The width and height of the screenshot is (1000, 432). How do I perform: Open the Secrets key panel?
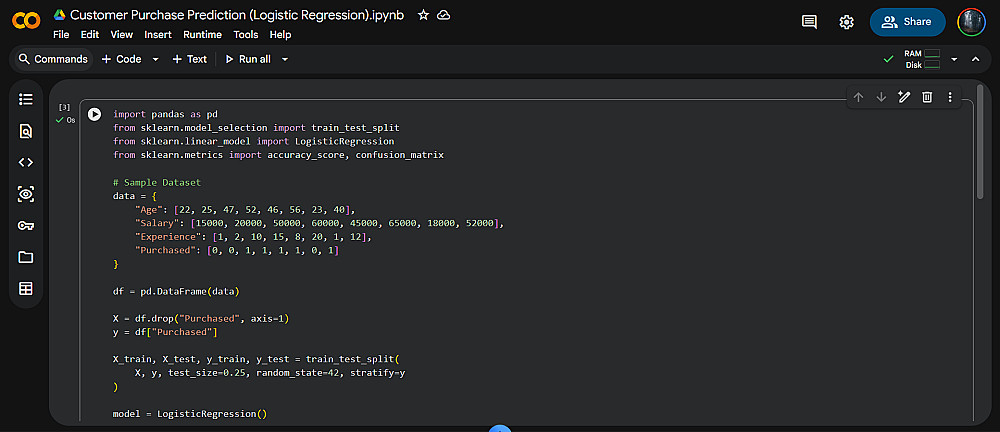(x=26, y=225)
